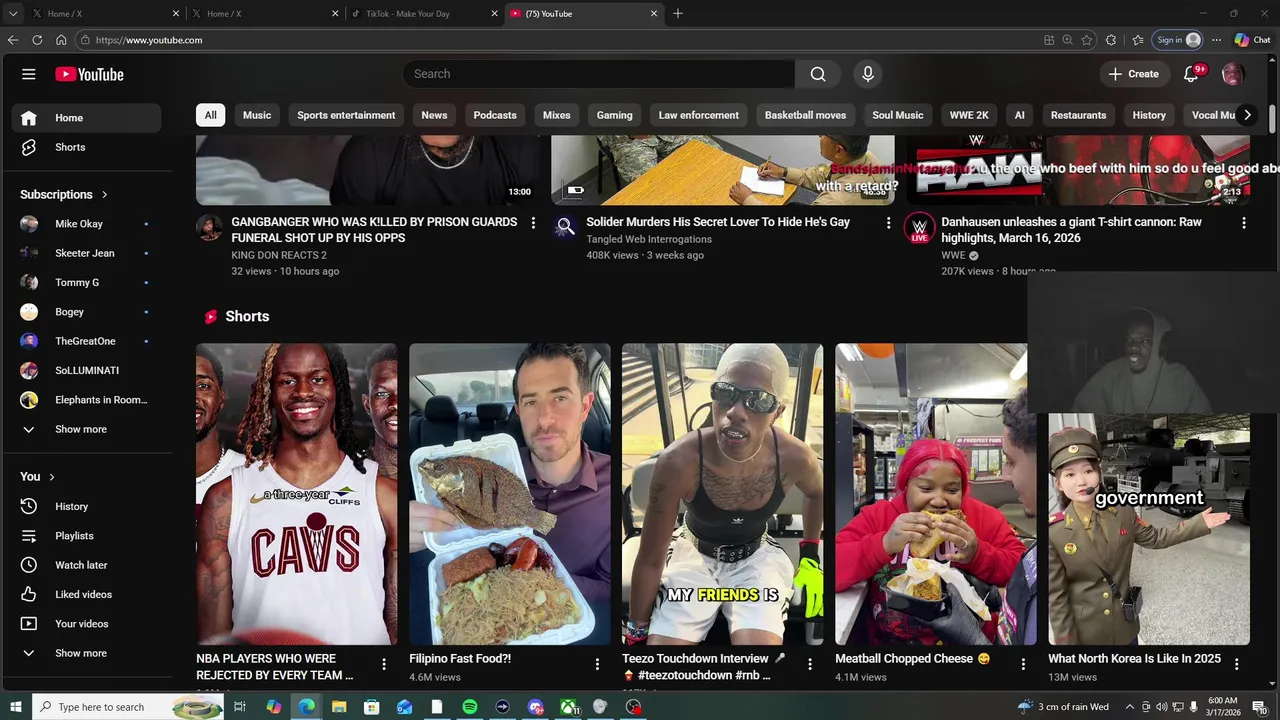Viewport: 1280px width, 720px height.
Task: Open the Windows Start menu
Action: pos(15,707)
